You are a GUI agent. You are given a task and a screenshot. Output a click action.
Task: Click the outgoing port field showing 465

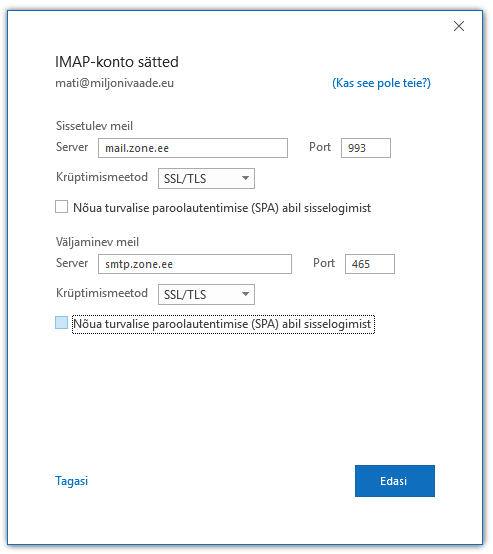[x=370, y=264]
